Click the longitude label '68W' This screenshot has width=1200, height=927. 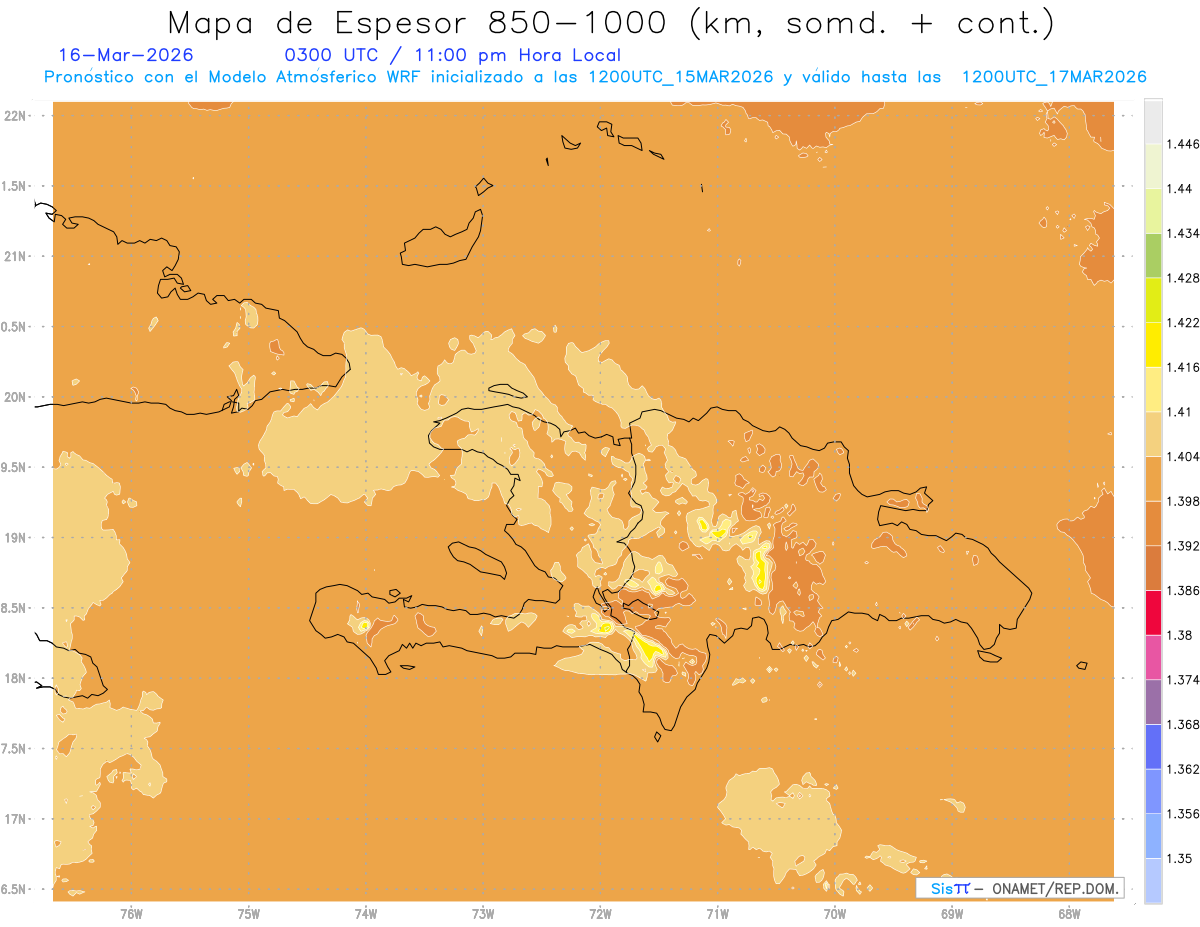1069,913
